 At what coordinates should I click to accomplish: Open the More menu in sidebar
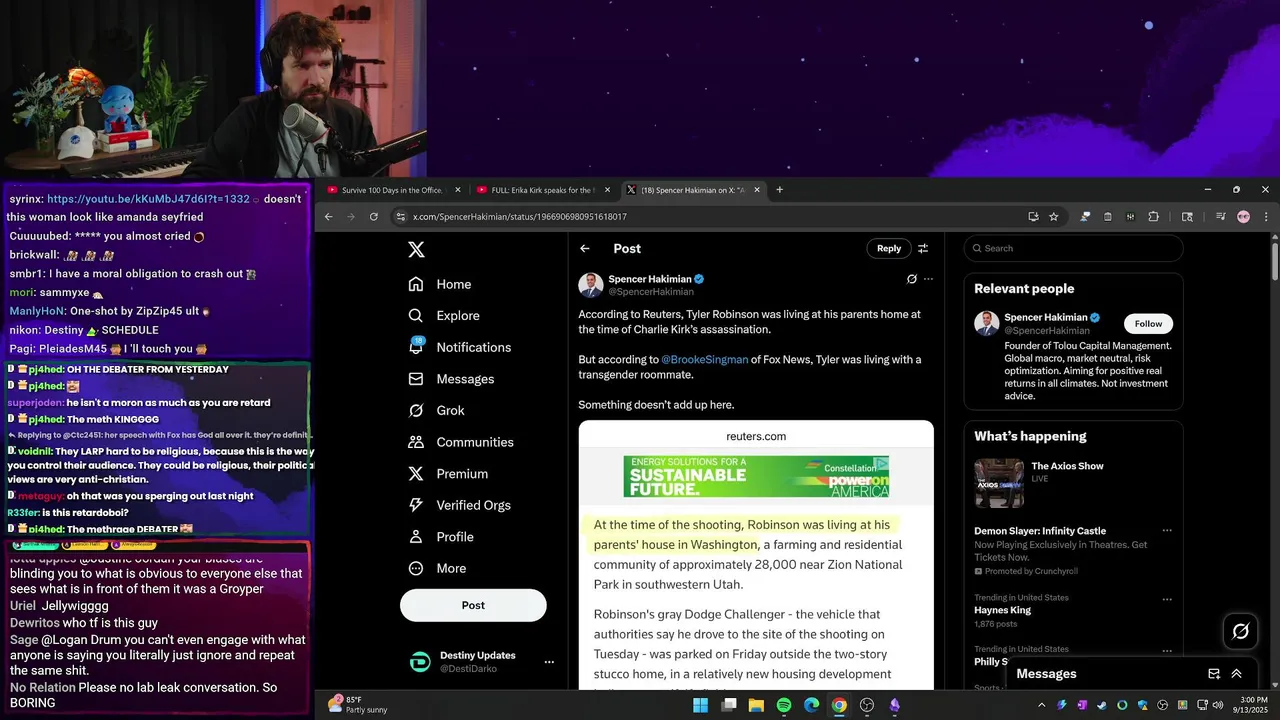click(437, 569)
